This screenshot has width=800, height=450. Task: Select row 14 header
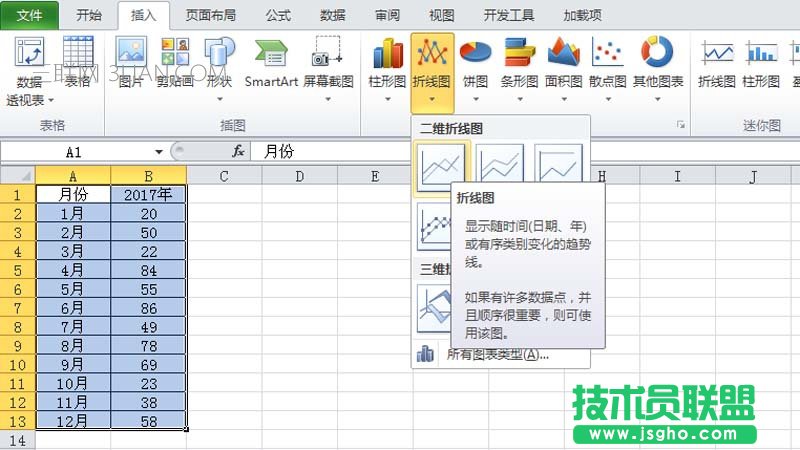17,440
